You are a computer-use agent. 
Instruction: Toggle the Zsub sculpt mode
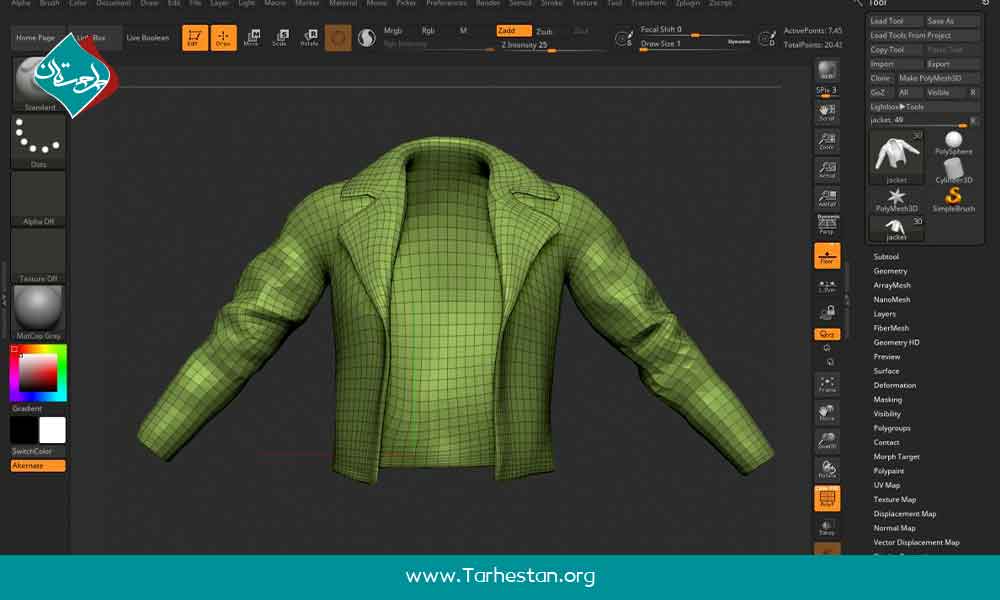pyautogui.click(x=544, y=31)
